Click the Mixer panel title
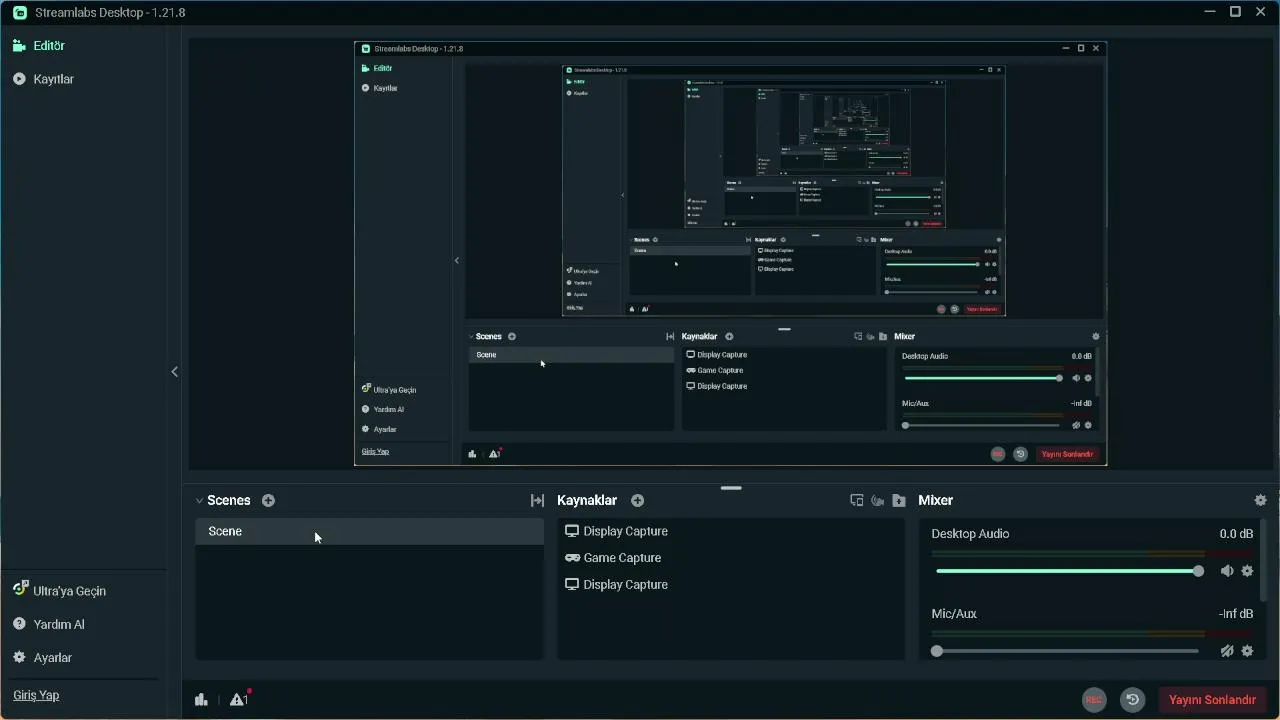The image size is (1280, 720). pyautogui.click(x=935, y=500)
